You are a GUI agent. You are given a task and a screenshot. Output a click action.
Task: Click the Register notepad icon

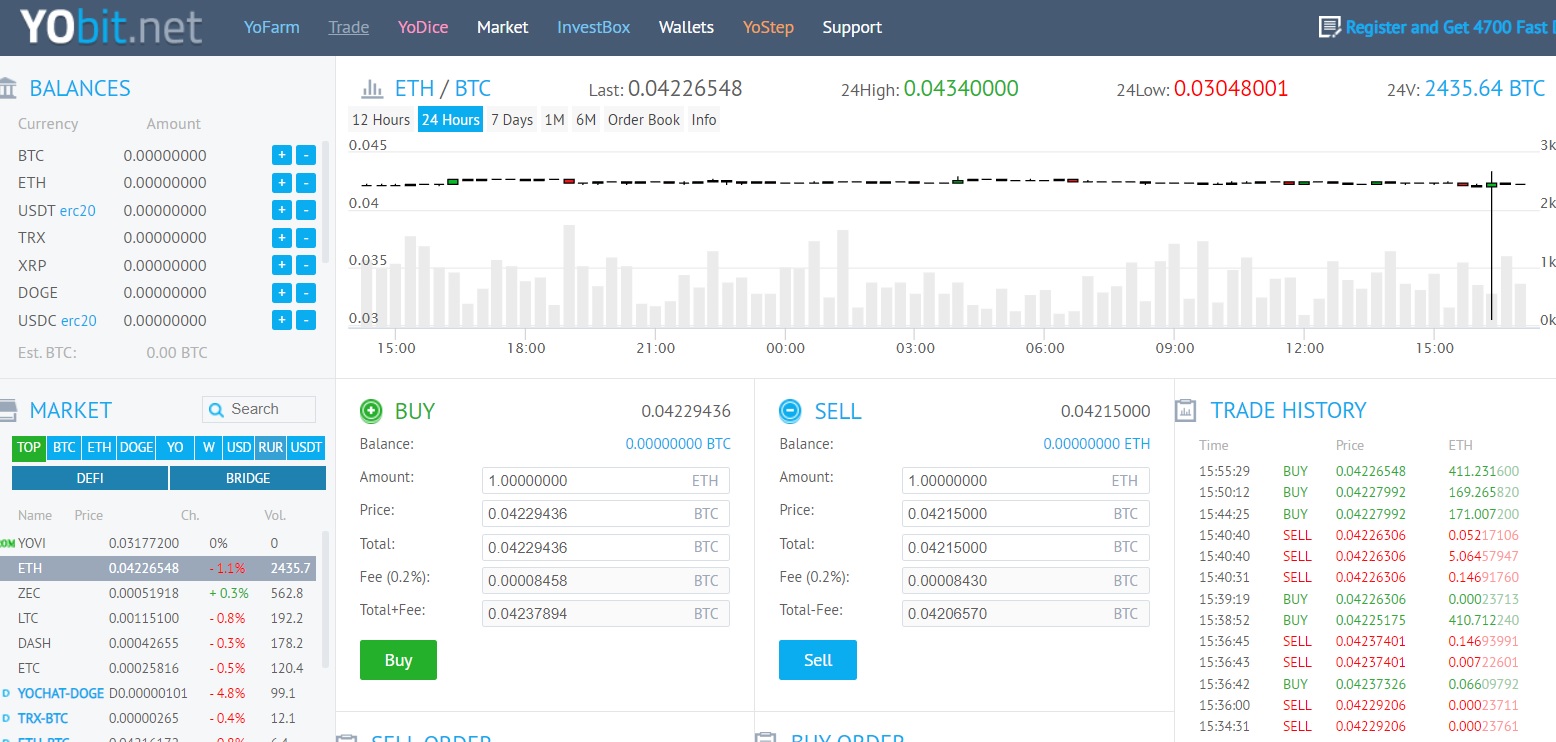click(1329, 27)
